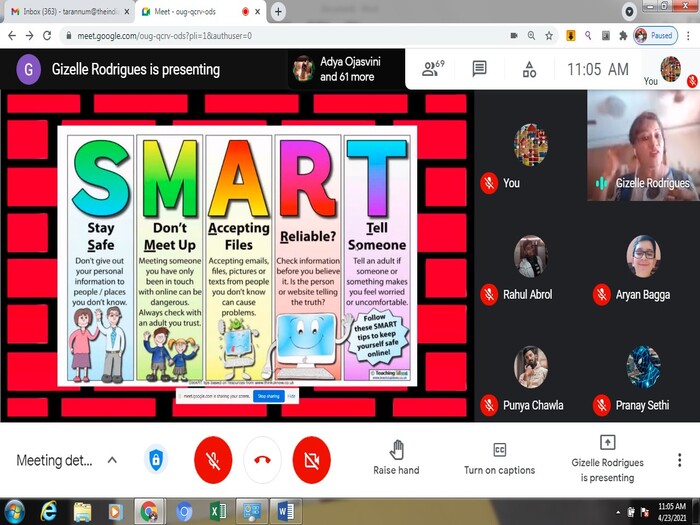The image size is (700, 525).
Task: Click Punya Chawla participant avatar
Action: (530, 367)
